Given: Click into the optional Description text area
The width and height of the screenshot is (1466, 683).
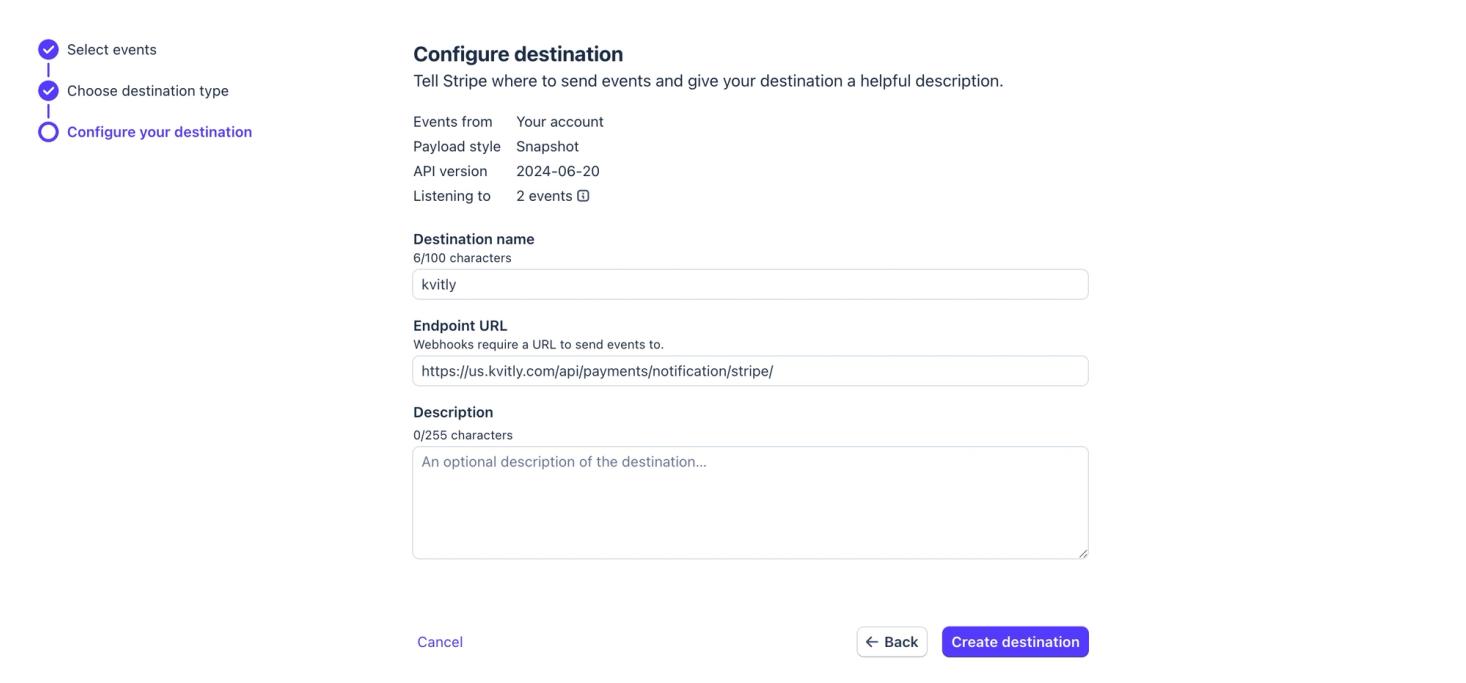Looking at the screenshot, I should tap(750, 502).
